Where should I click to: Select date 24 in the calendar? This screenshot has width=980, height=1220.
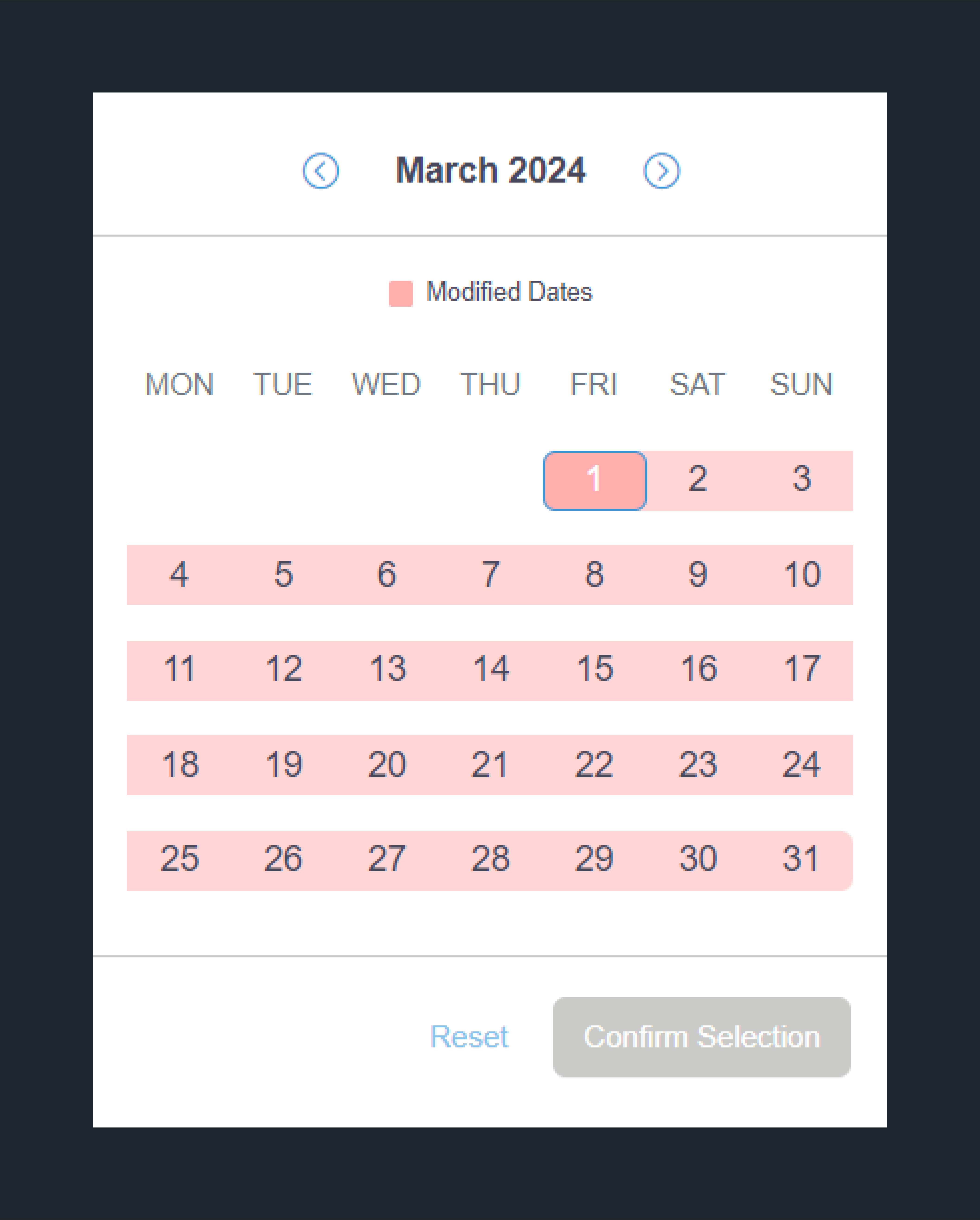point(801,765)
